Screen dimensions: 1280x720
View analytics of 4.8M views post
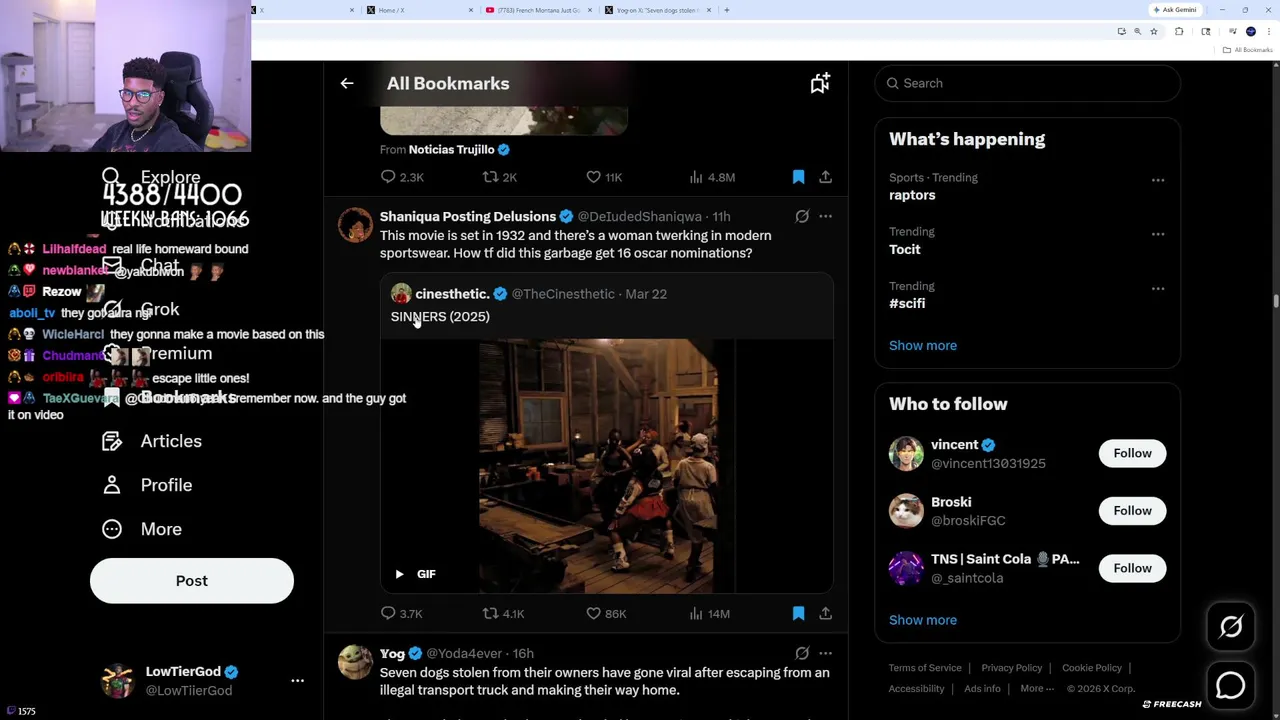pos(712,177)
